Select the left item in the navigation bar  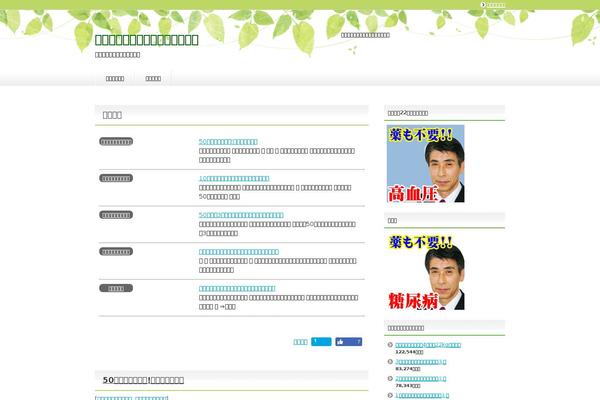click(x=115, y=78)
